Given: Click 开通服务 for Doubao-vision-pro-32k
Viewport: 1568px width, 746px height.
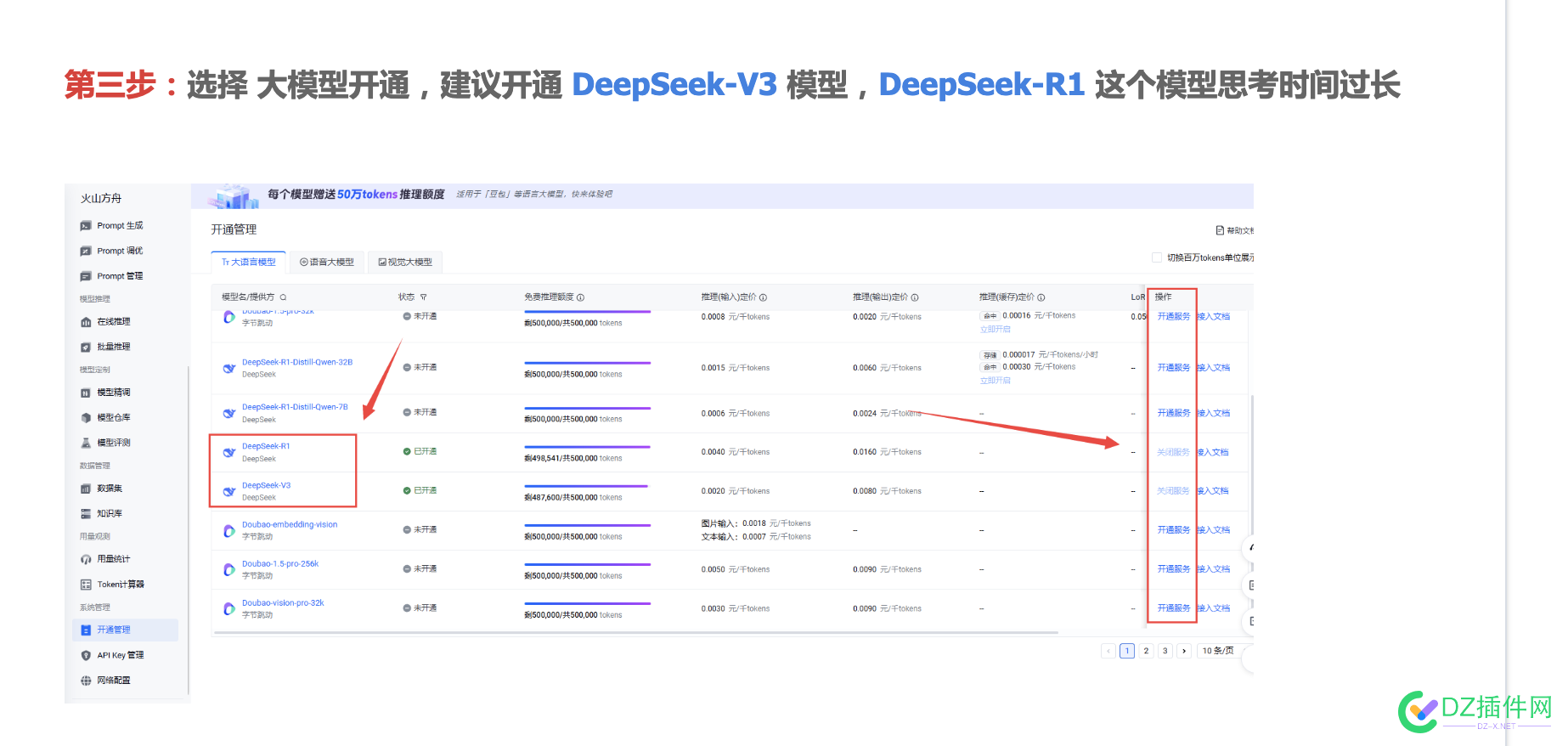Looking at the screenshot, I should pos(1173,608).
